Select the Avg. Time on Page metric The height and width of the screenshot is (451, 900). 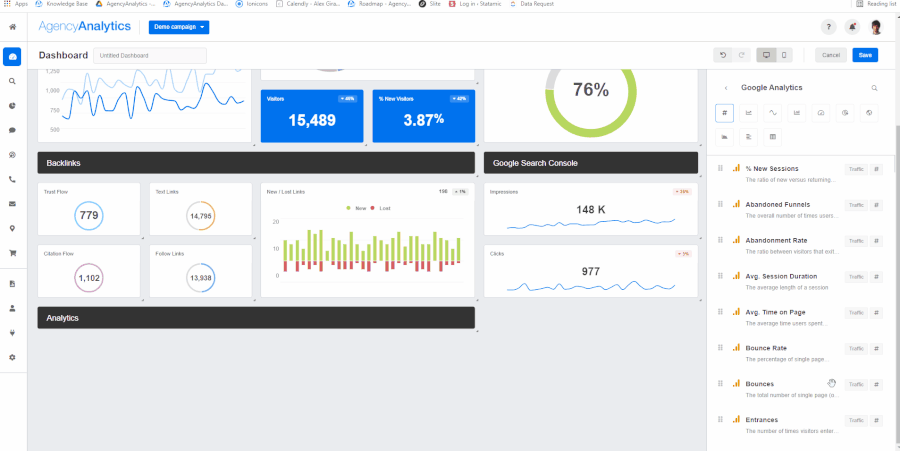click(800, 317)
